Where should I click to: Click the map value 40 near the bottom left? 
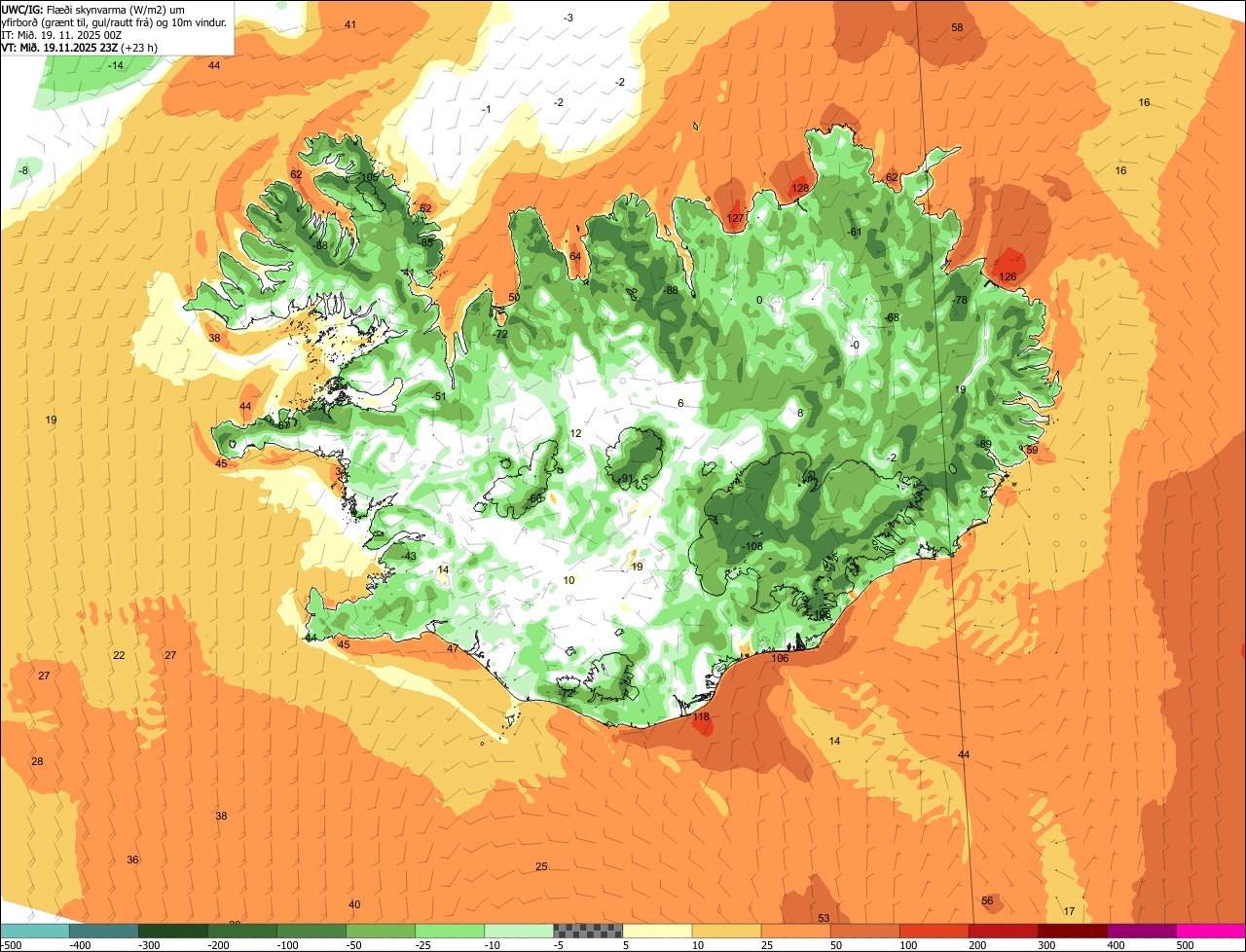(354, 904)
